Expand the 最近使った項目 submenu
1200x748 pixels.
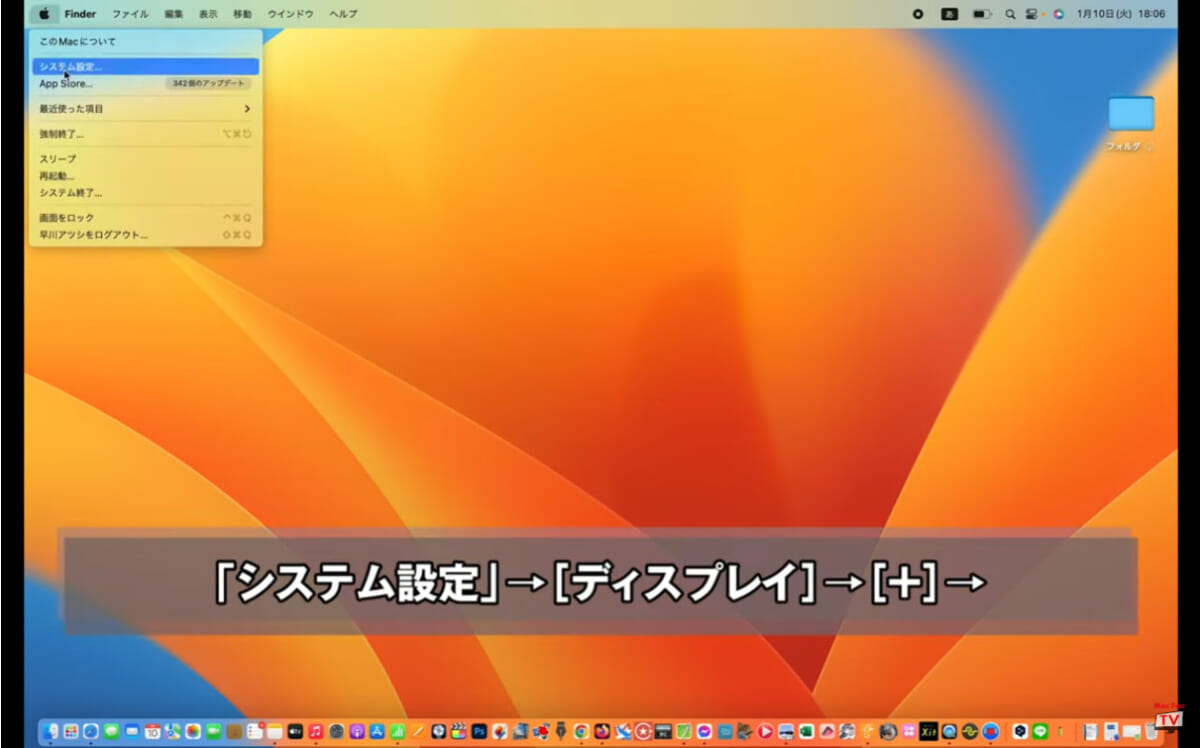point(146,108)
